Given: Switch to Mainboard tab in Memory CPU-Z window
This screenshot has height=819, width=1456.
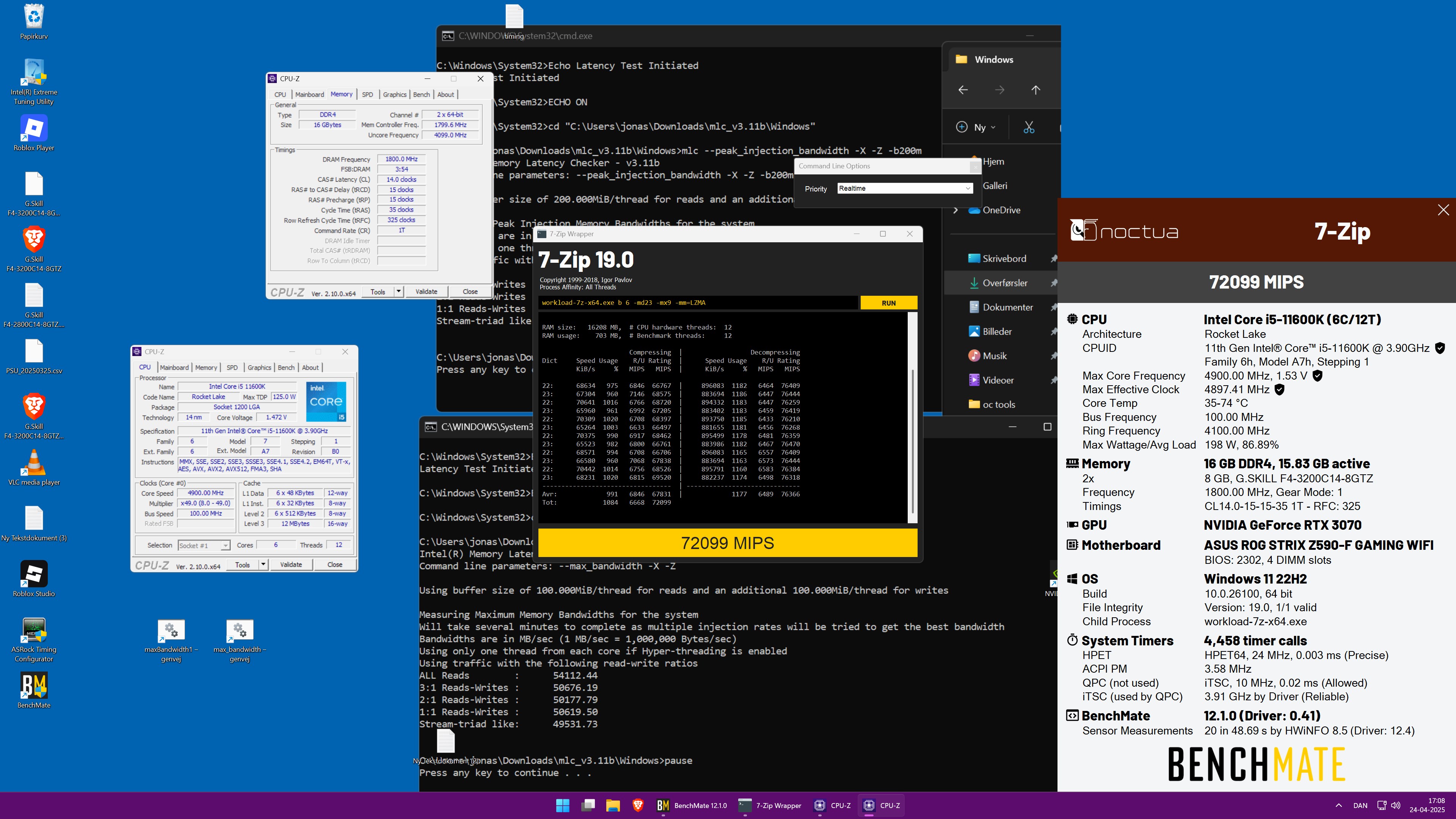Looking at the screenshot, I should coord(310,94).
